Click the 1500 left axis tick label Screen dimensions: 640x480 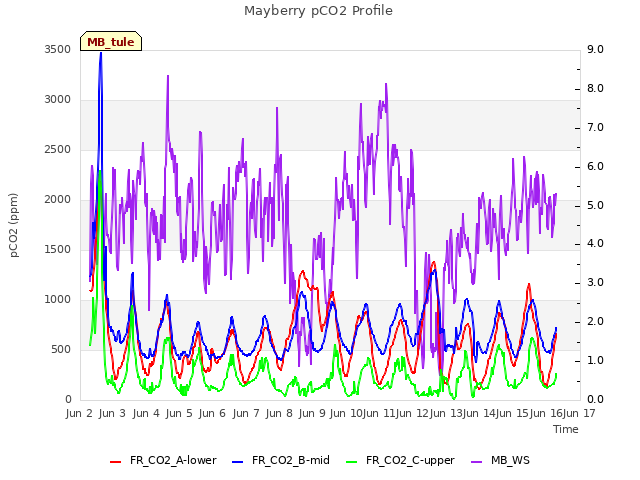[x=58, y=249]
